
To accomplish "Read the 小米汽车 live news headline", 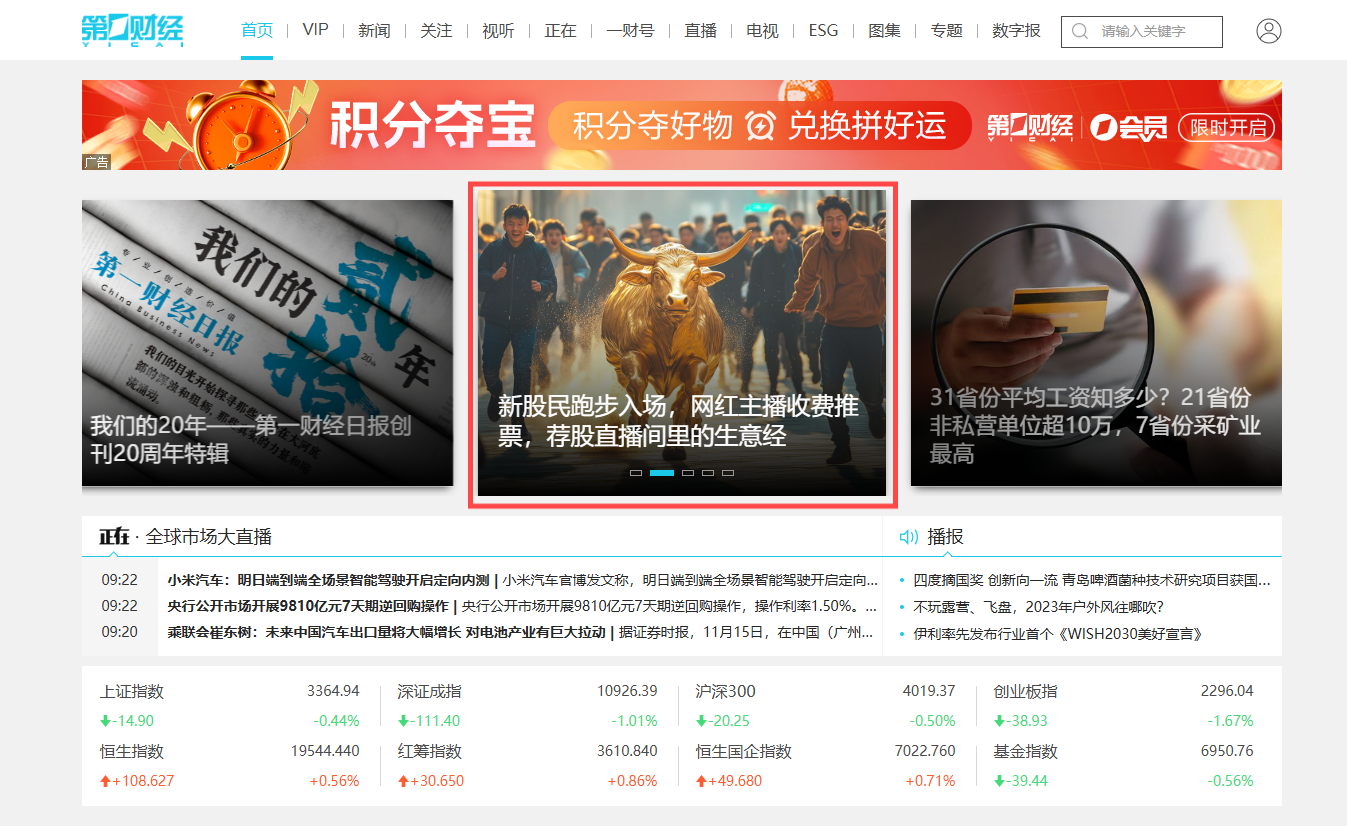I will pyautogui.click(x=328, y=580).
